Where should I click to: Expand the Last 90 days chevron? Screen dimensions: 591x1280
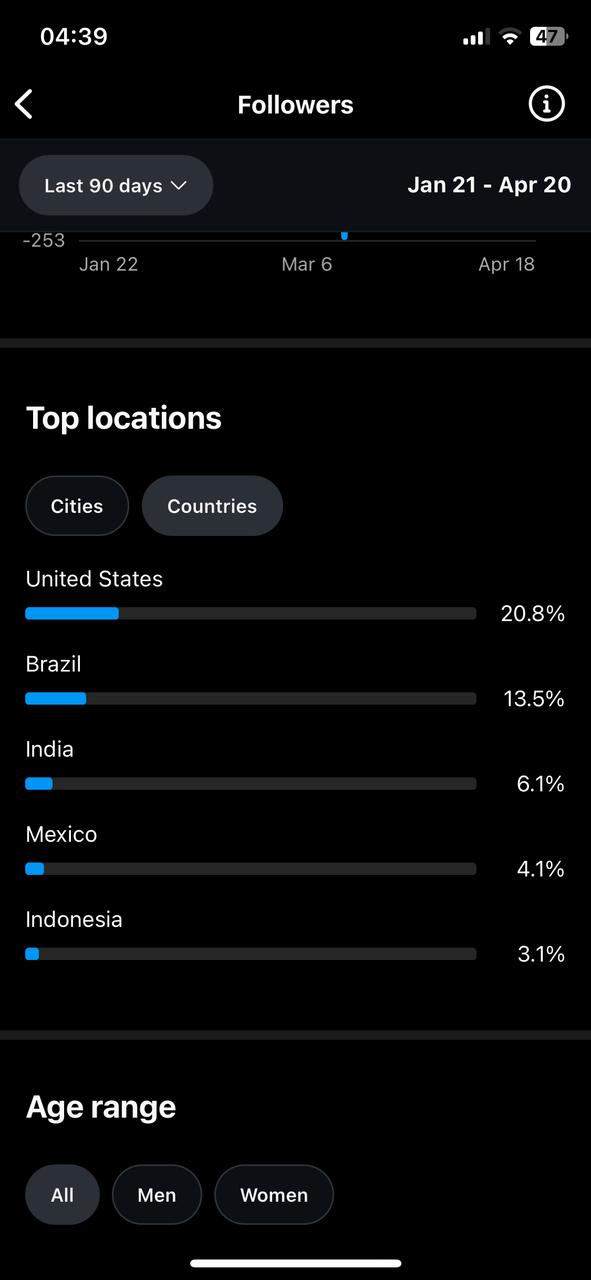[x=180, y=186]
